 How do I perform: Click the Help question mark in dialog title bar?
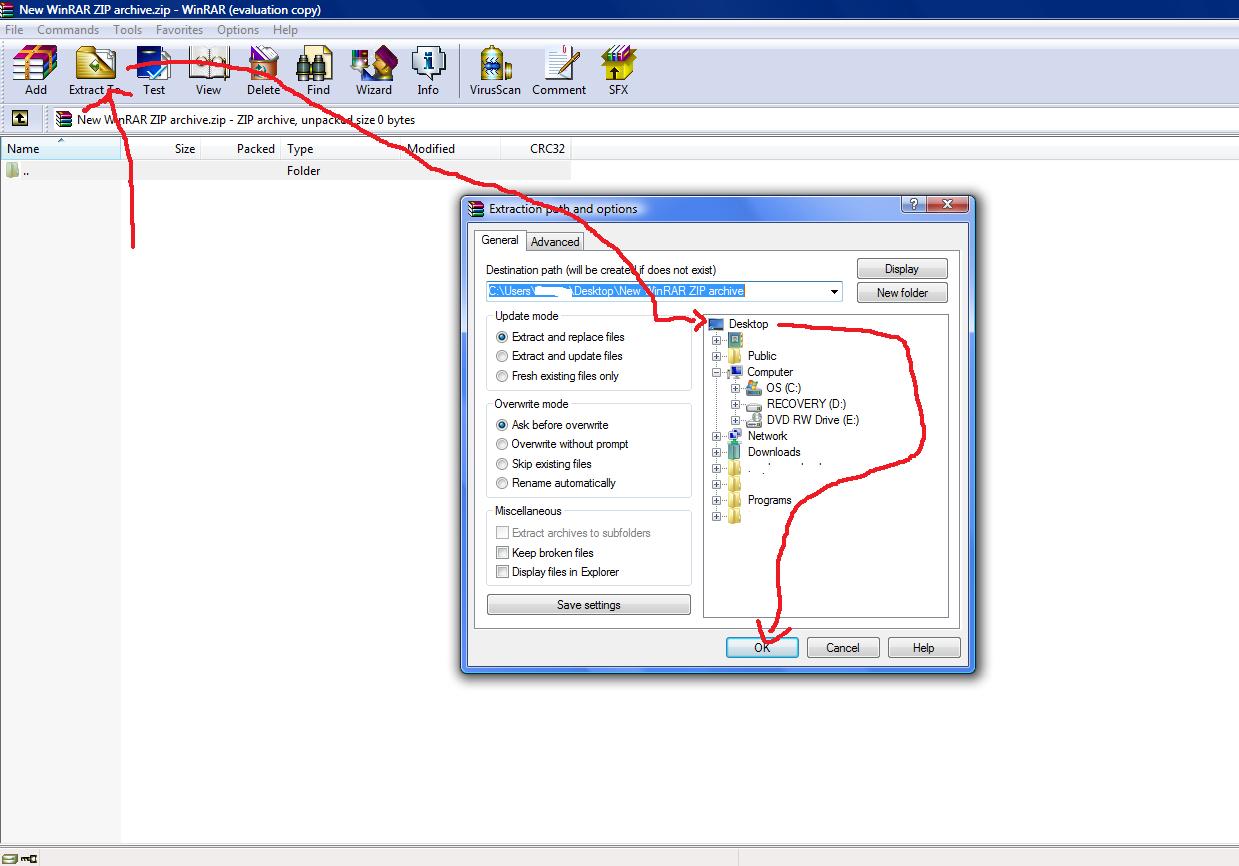coord(913,204)
